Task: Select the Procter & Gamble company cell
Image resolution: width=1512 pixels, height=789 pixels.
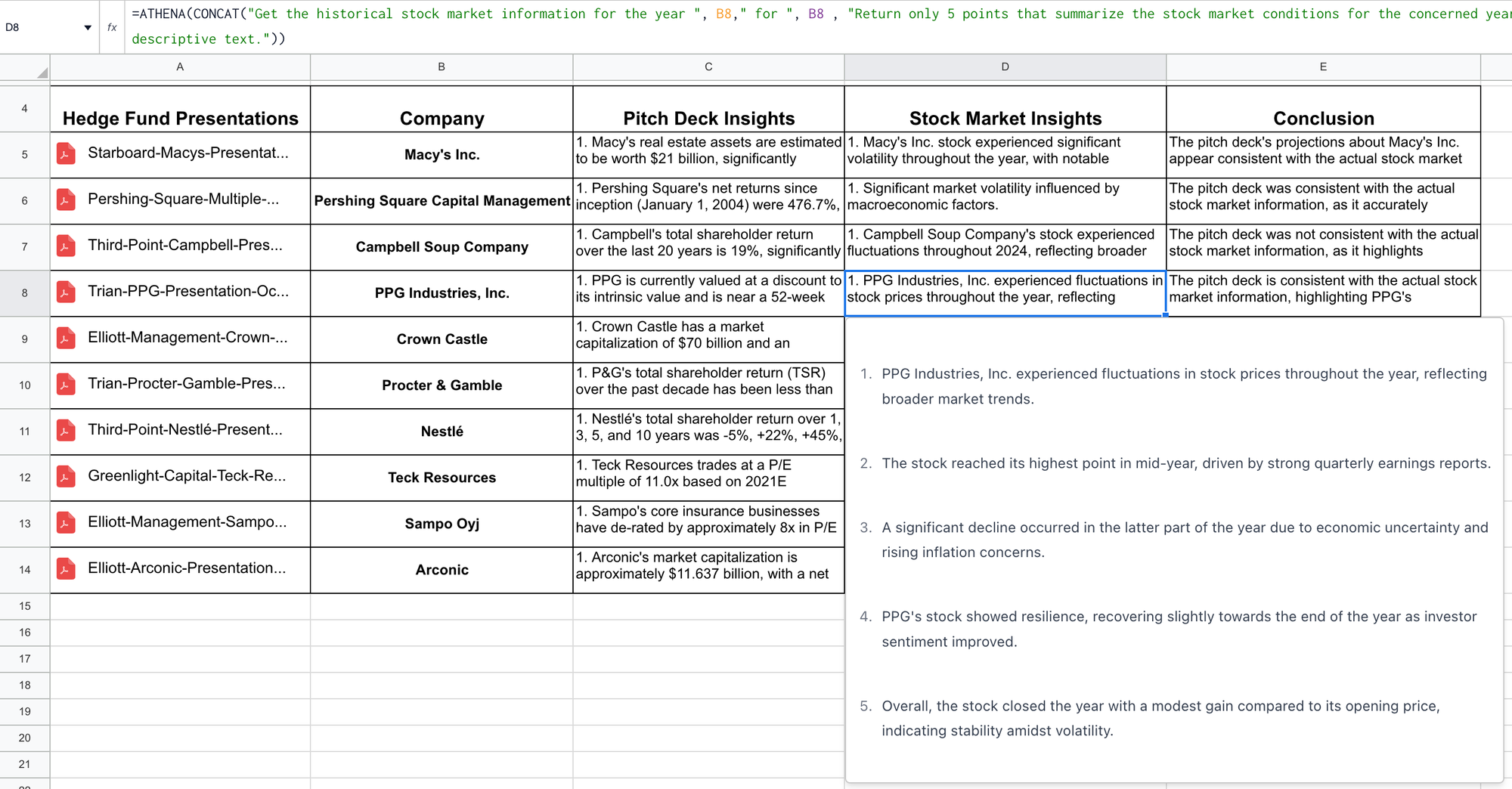Action: coord(442,385)
